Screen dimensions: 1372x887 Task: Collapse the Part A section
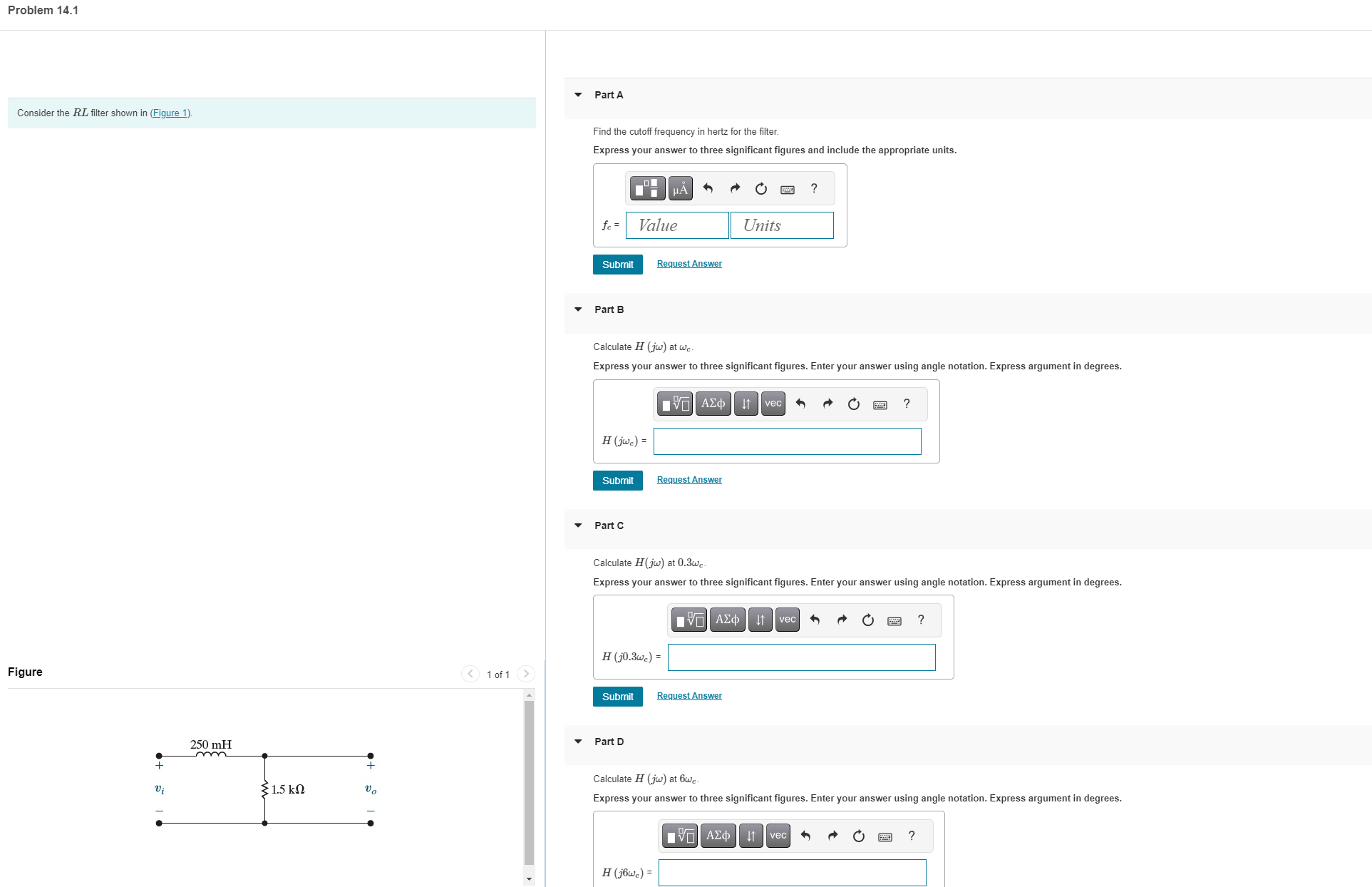(577, 95)
